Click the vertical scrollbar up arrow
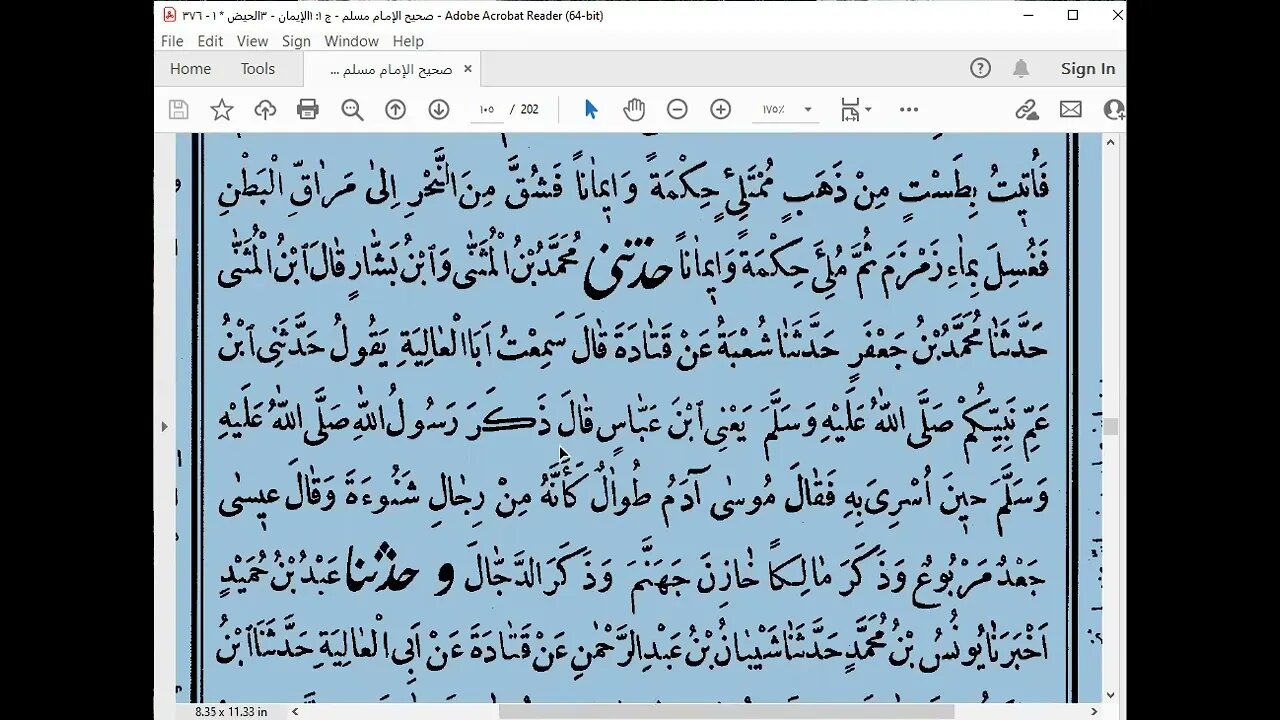 click(1111, 142)
